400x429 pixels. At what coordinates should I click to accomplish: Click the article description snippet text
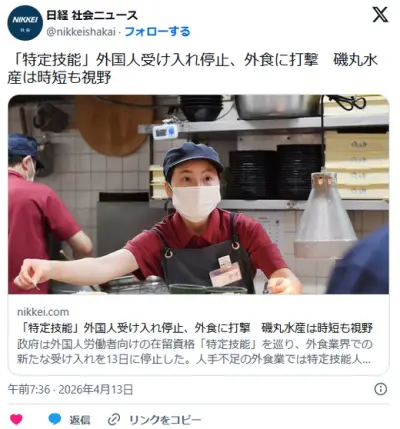click(x=195, y=352)
